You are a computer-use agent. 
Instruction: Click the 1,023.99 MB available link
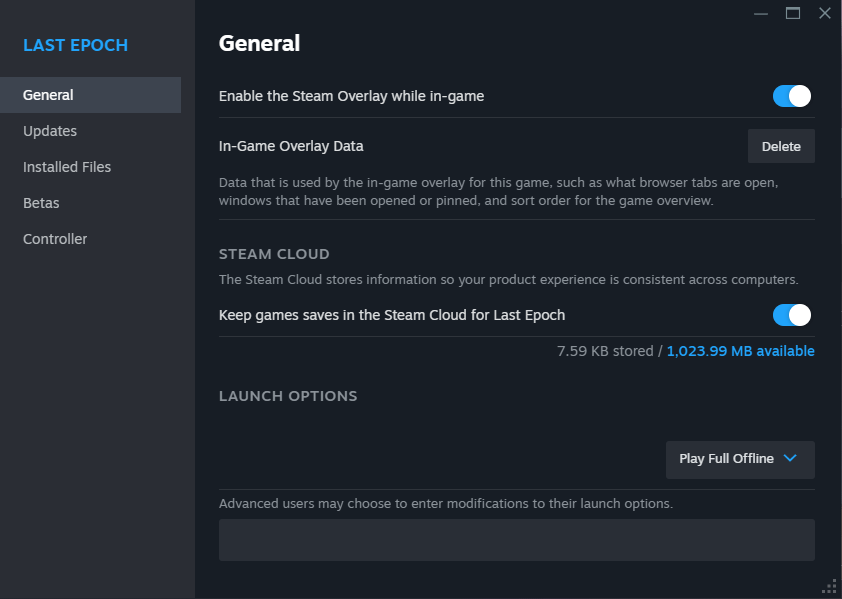pyautogui.click(x=740, y=350)
